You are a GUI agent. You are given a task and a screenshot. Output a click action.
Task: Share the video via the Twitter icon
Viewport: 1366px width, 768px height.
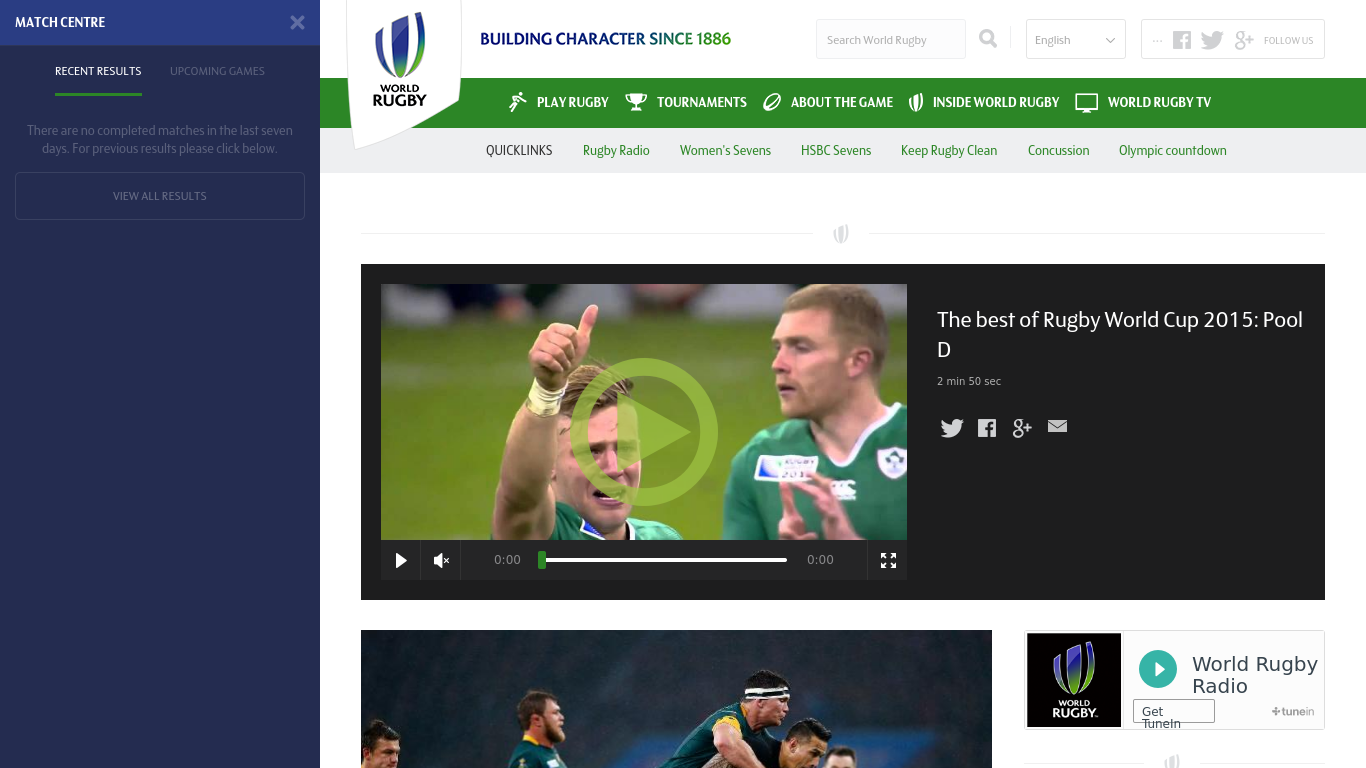click(x=951, y=427)
